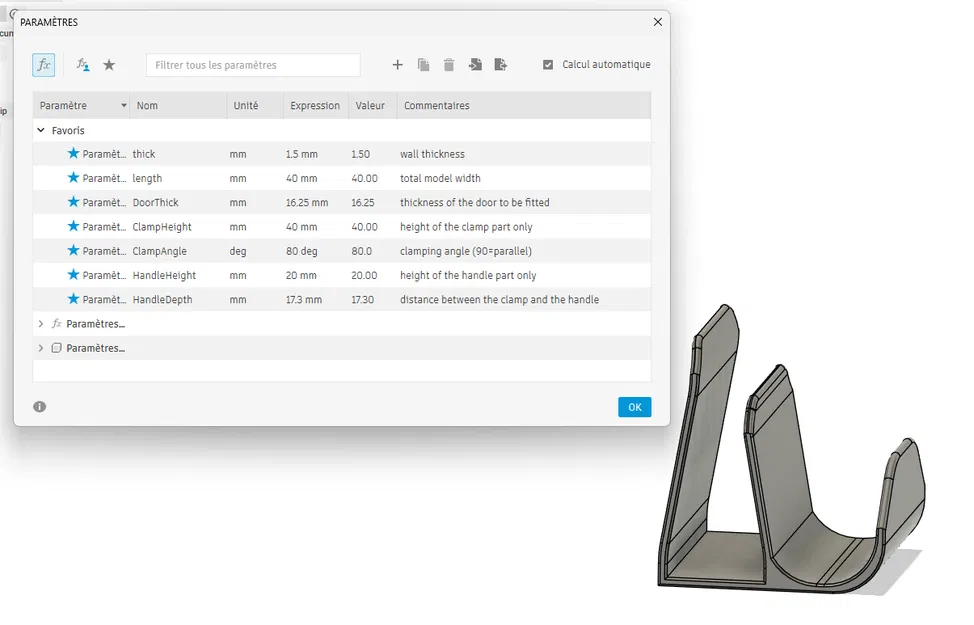Screen dimensions: 974x625
Task: Click the export parameters icon
Action: [501, 65]
